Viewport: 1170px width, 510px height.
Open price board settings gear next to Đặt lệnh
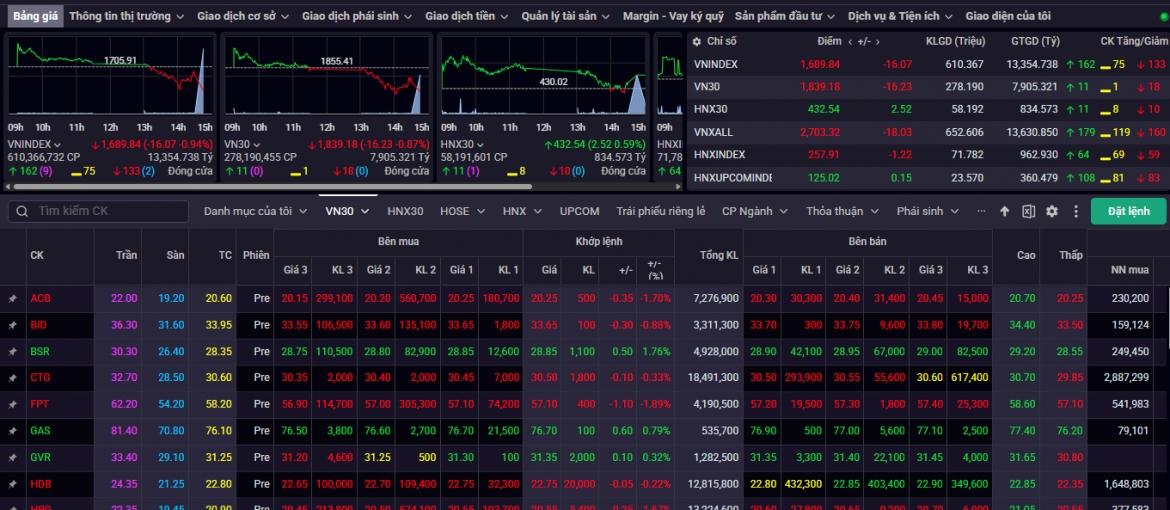(x=1052, y=211)
